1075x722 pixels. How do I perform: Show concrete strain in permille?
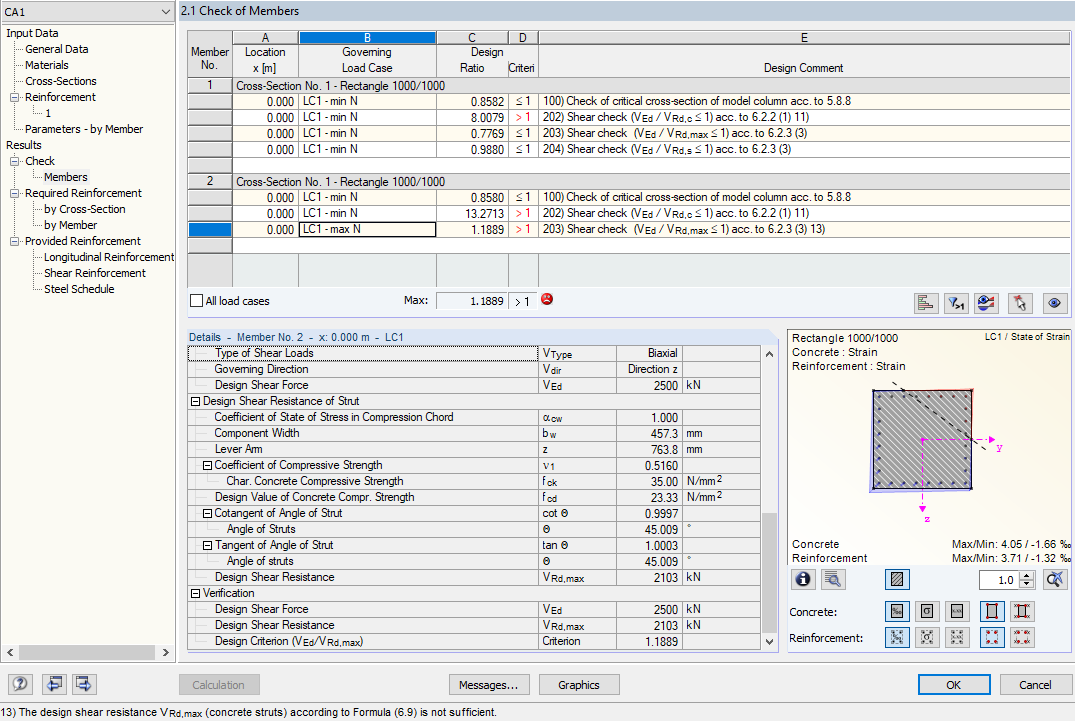897,611
